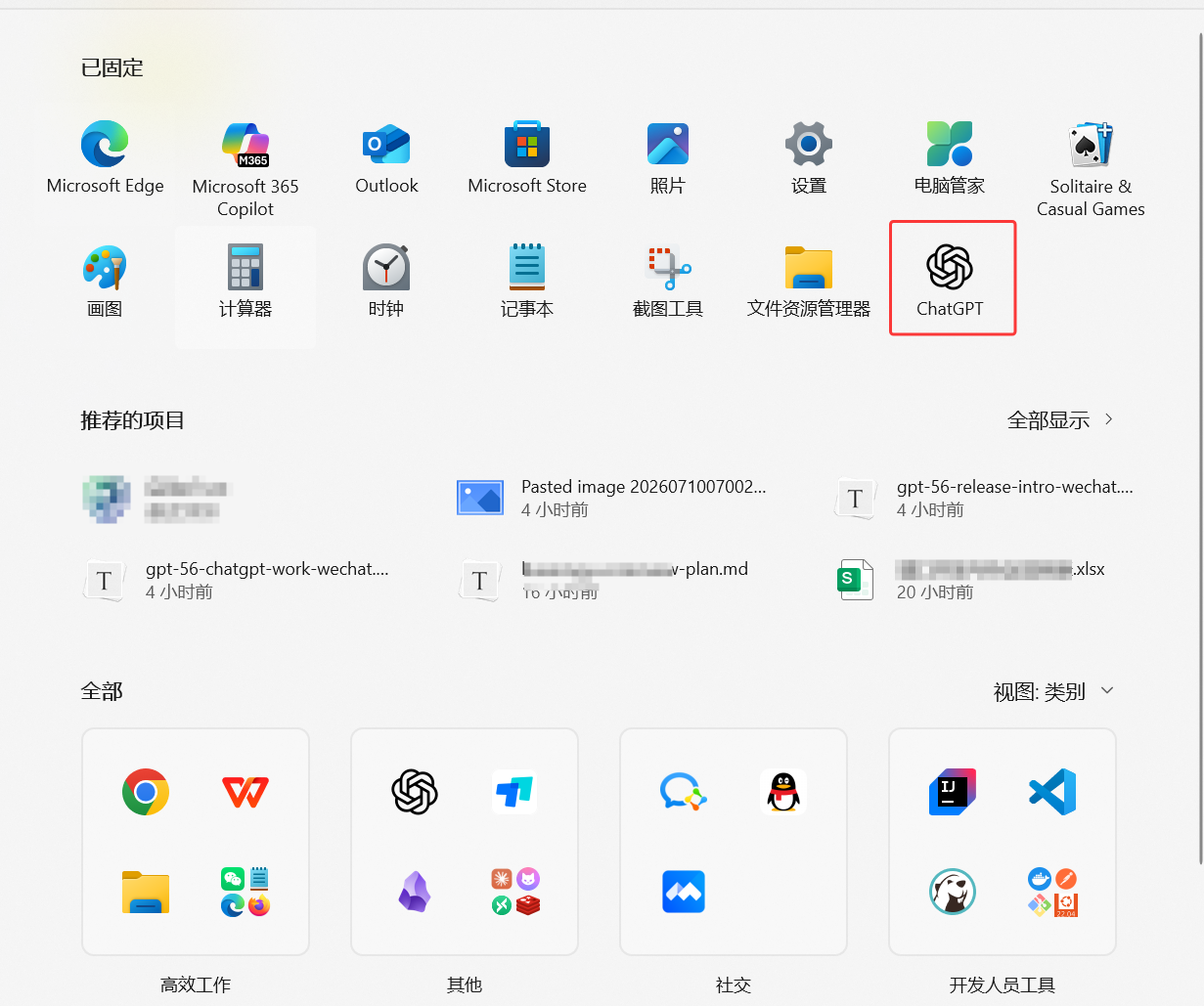Viewport: 1204px width, 1006px height.
Task: Open the pinned Microsoft Edge app
Action: pyautogui.click(x=105, y=158)
